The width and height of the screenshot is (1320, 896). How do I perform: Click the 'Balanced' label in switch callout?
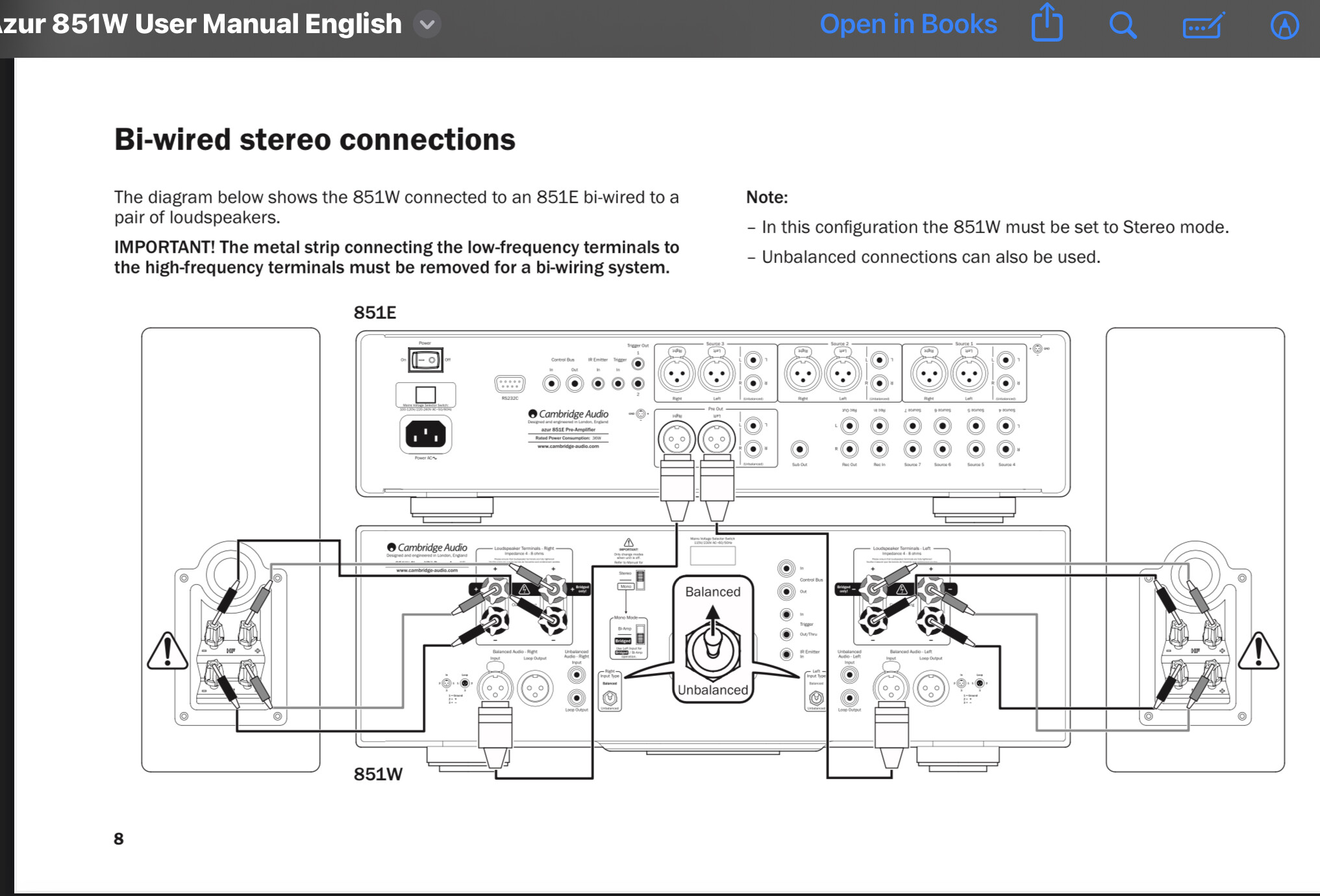point(712,591)
